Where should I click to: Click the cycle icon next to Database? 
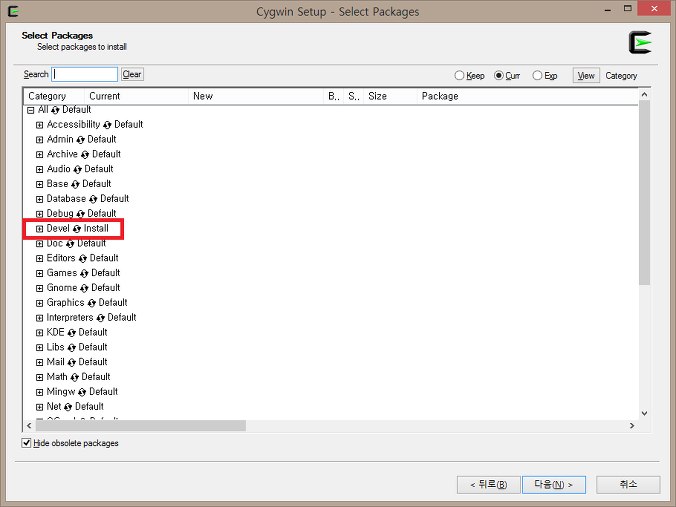[x=93, y=199]
